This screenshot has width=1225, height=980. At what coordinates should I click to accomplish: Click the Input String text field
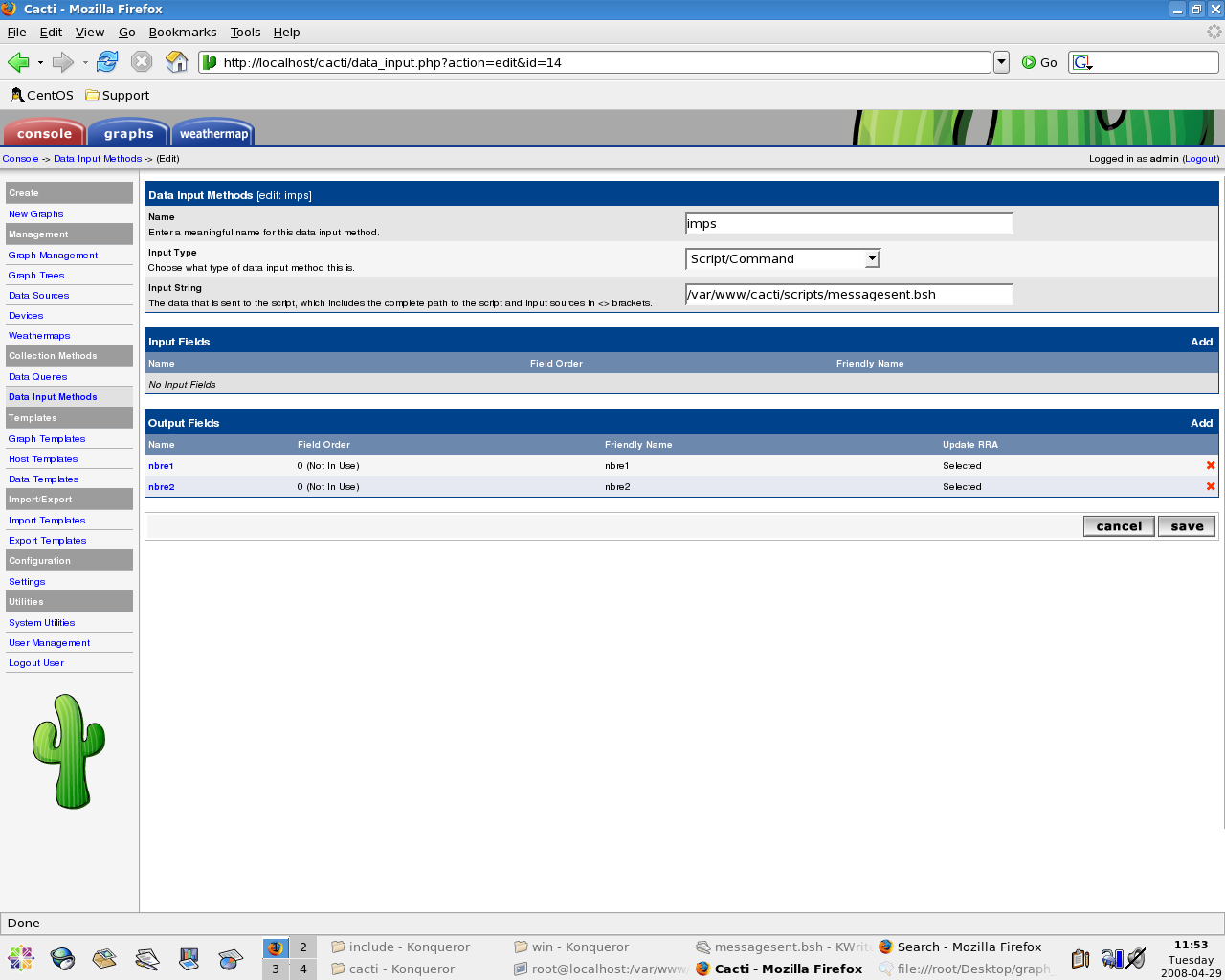point(849,295)
